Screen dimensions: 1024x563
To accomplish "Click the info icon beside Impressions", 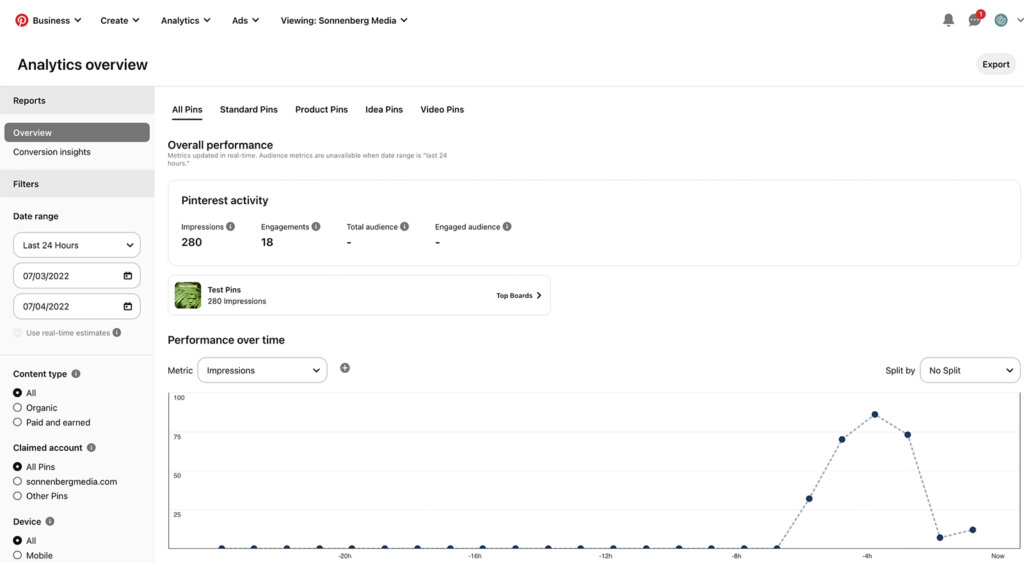I will [230, 227].
